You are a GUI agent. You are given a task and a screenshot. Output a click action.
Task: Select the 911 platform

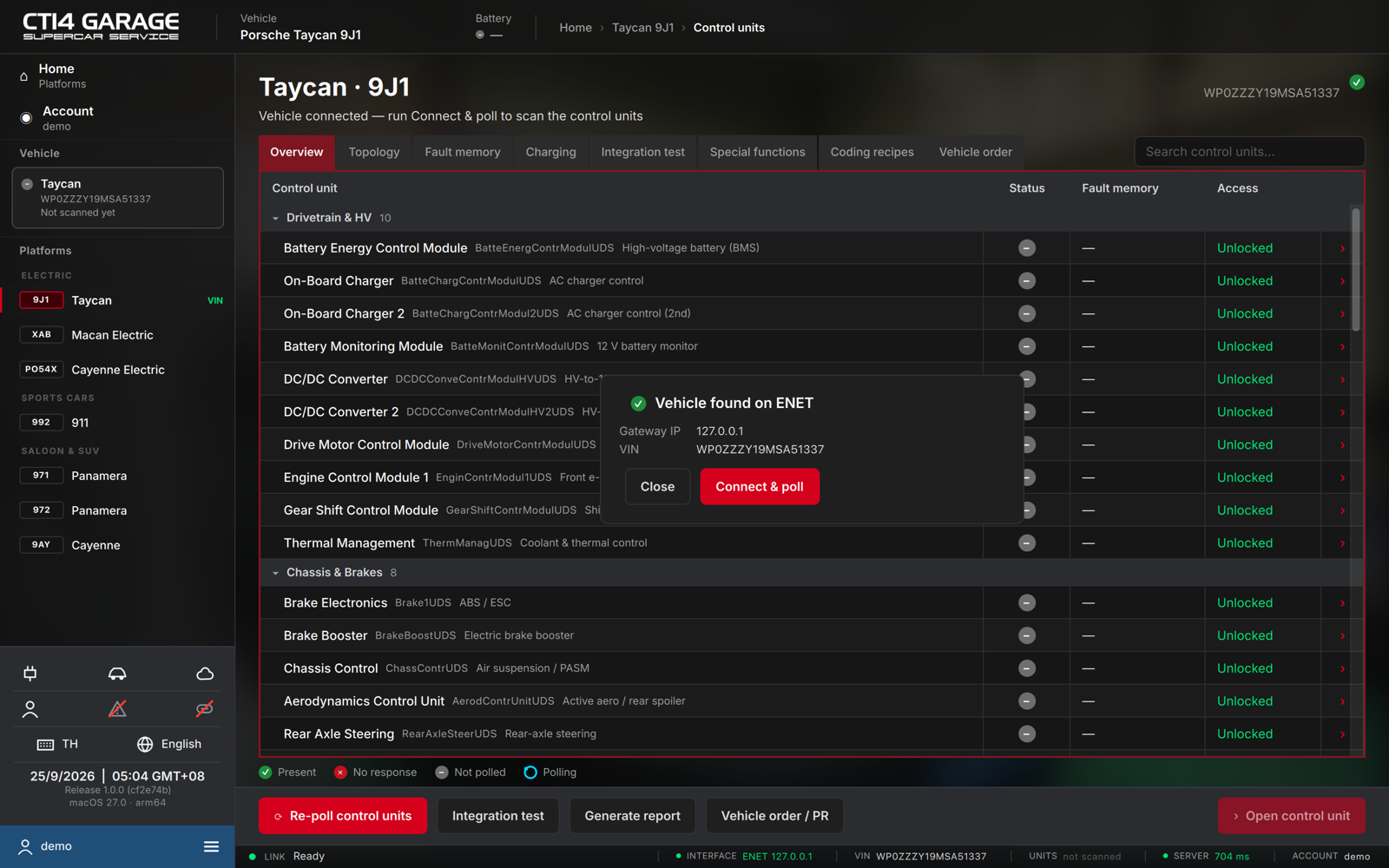click(x=118, y=423)
